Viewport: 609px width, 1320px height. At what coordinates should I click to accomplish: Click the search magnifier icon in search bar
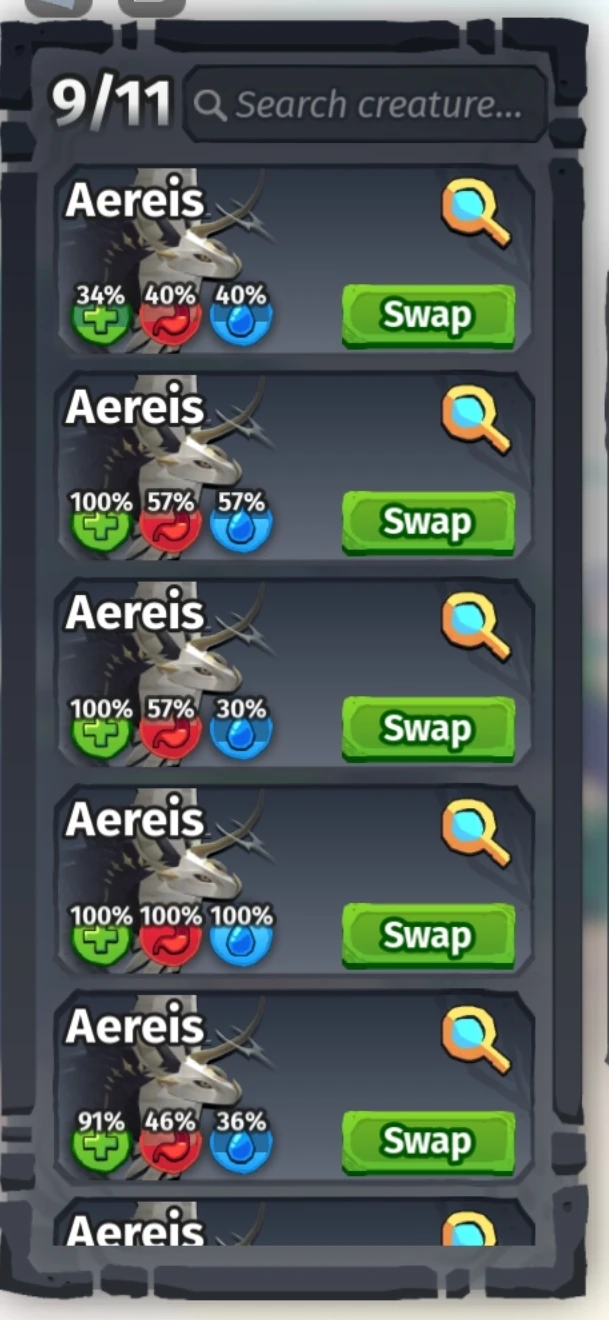210,105
